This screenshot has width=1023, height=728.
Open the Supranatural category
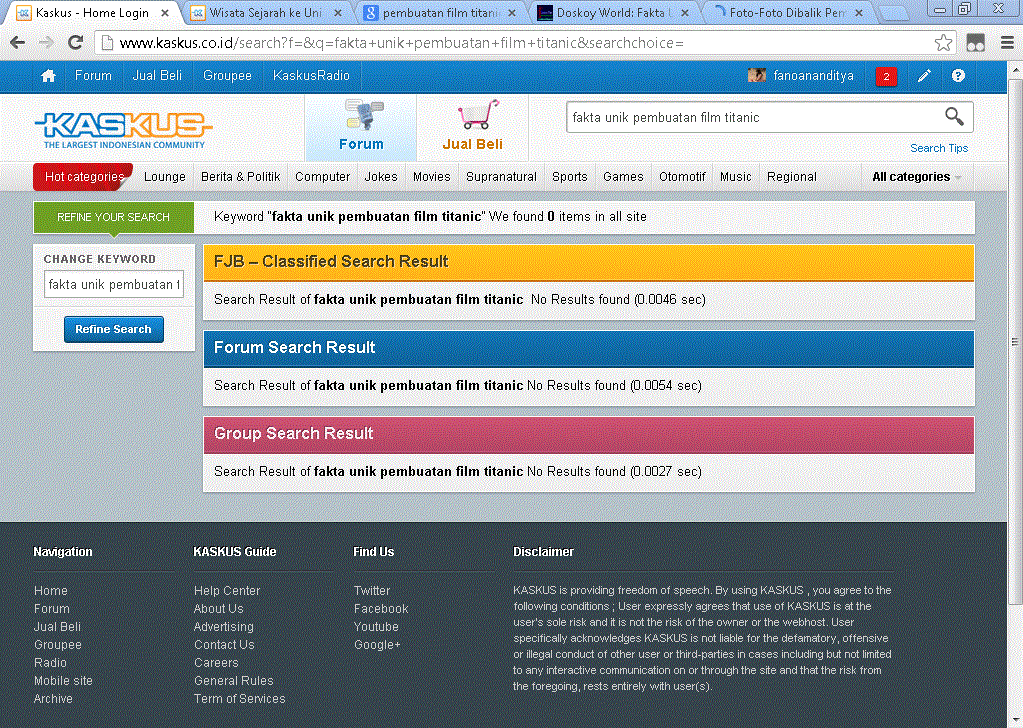point(501,177)
